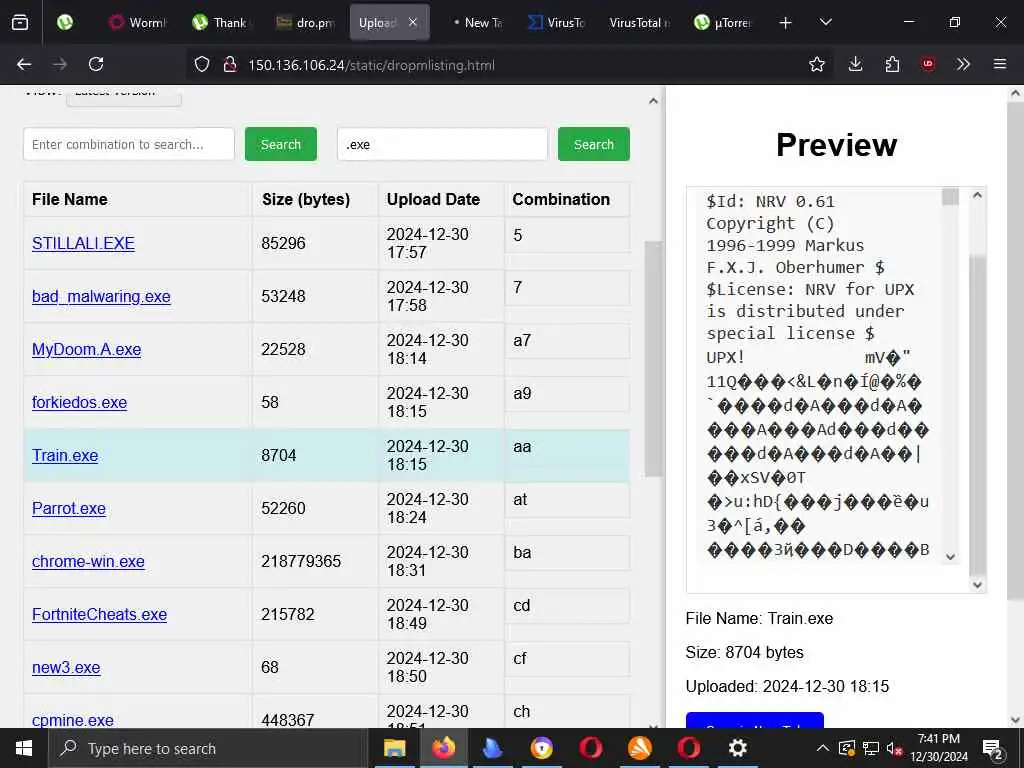Open the Train.exe link
The height and width of the screenshot is (768, 1024).
tap(65, 455)
